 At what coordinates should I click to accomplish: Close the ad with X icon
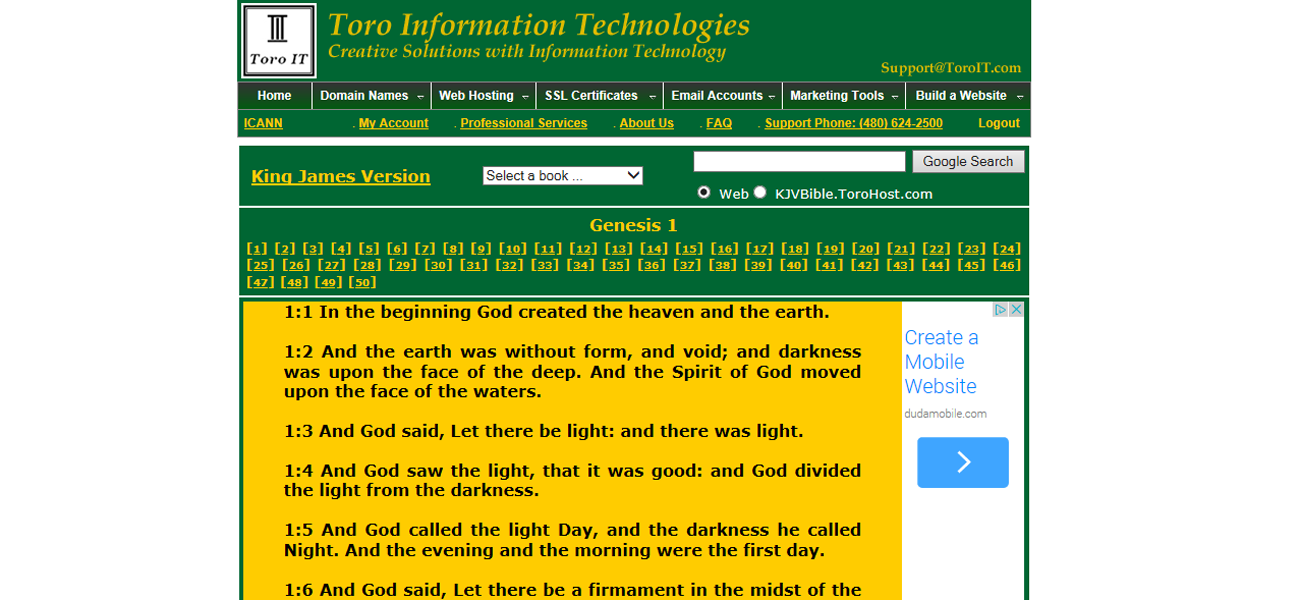pos(1016,310)
